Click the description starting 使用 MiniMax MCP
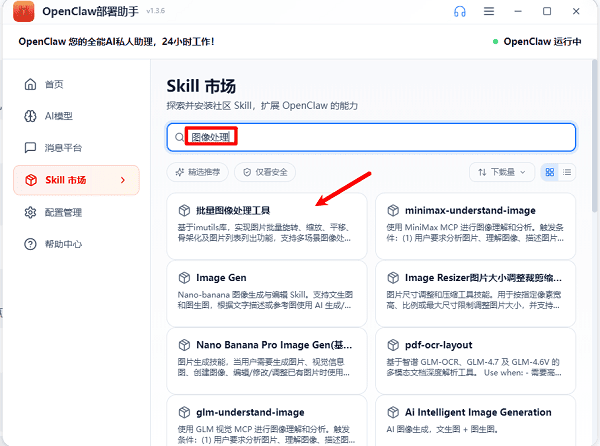The image size is (600, 446). [x=475, y=233]
